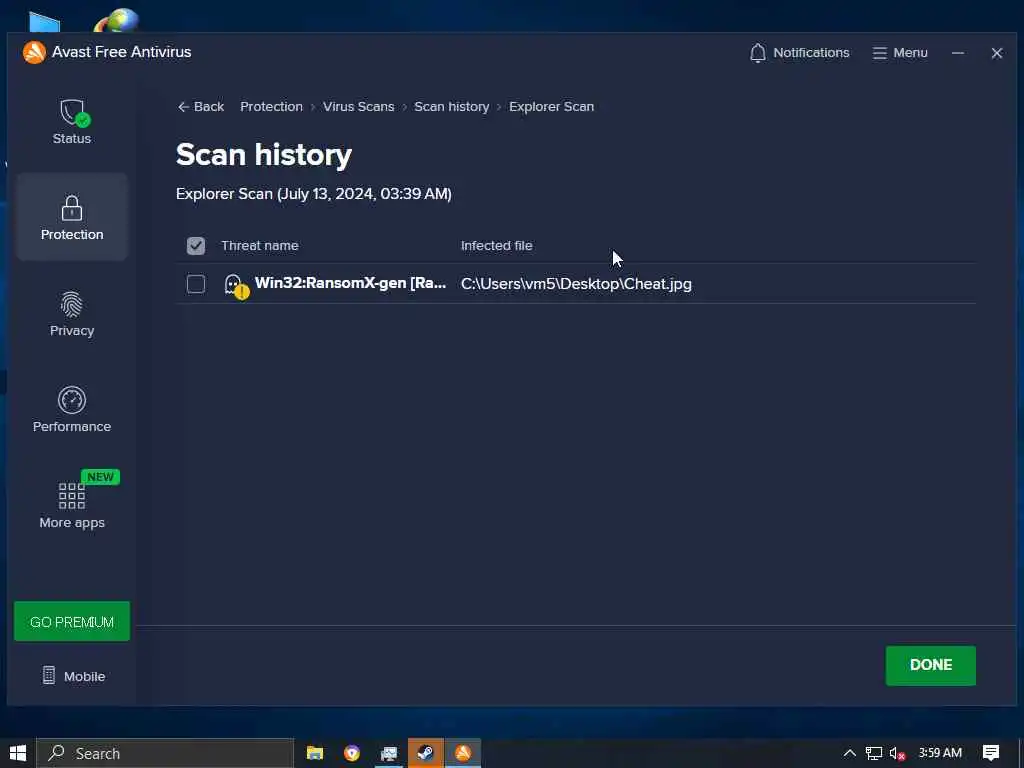Open Windows Start menu
The image size is (1024, 768).
click(18, 753)
